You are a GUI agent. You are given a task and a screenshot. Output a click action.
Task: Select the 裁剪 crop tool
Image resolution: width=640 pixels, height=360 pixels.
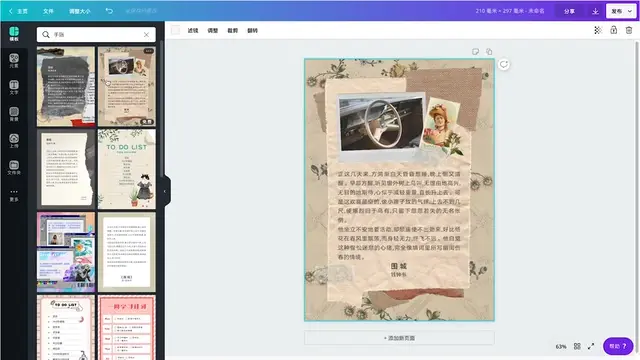pyautogui.click(x=233, y=30)
